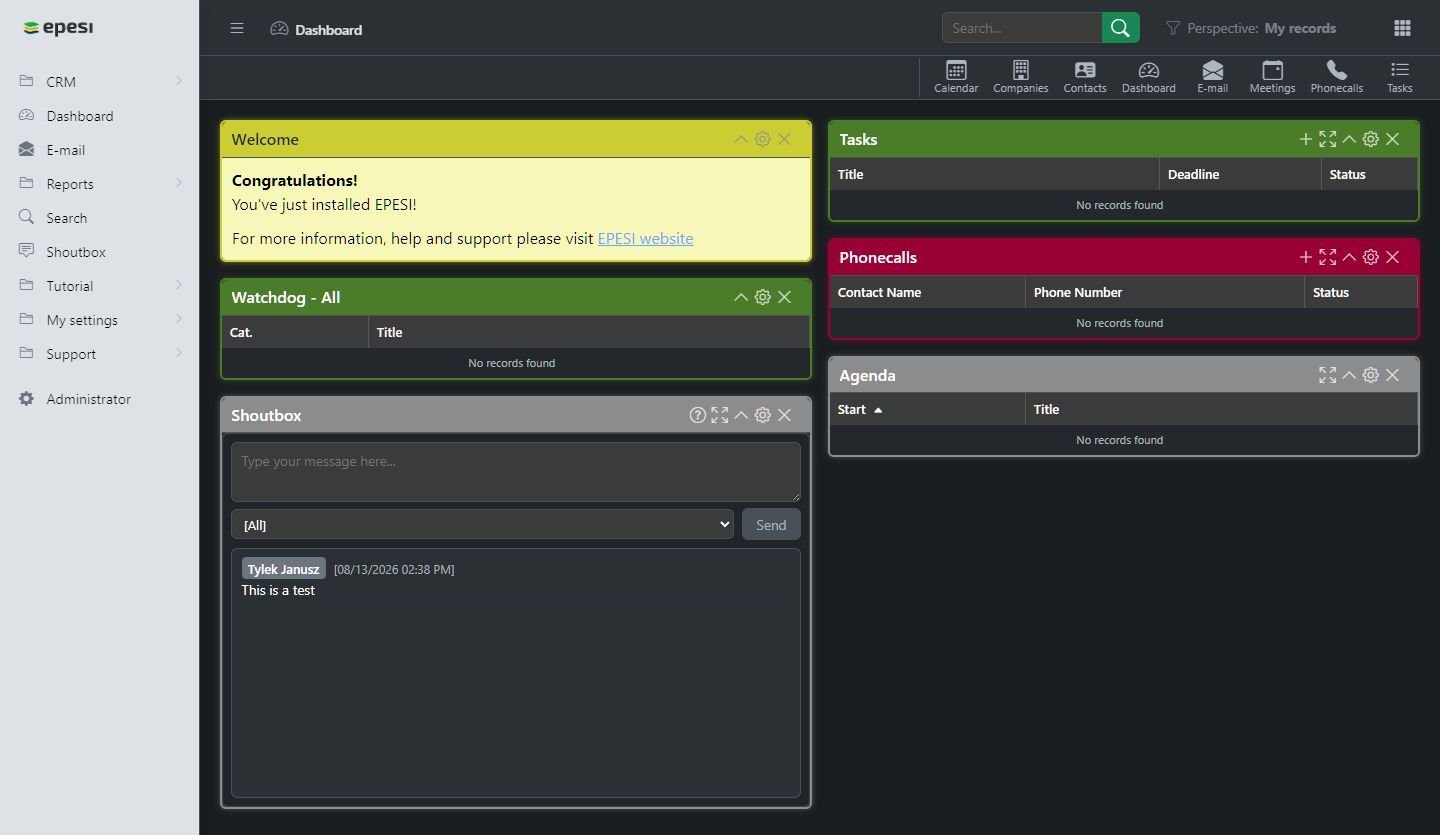This screenshot has height=835, width=1440.
Task: Expand the My settings sidebar menu
Action: tap(100, 320)
